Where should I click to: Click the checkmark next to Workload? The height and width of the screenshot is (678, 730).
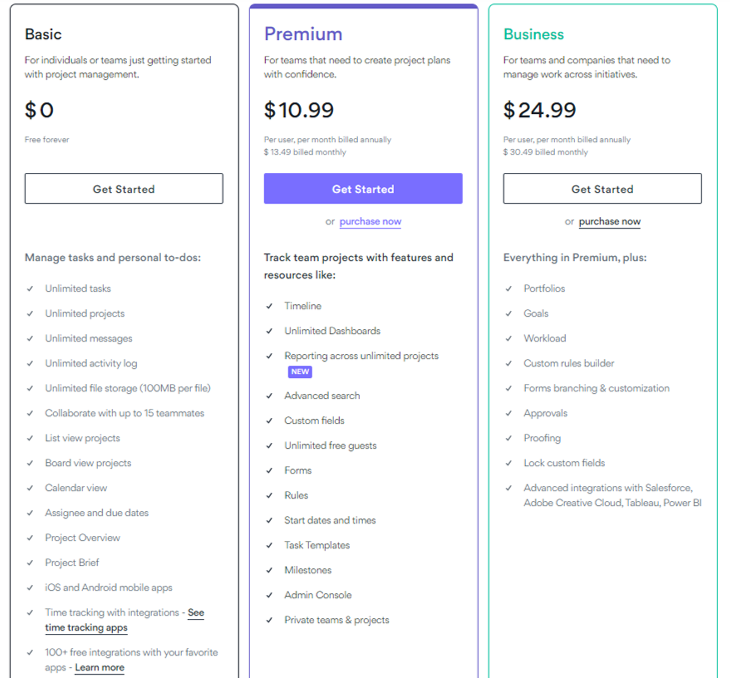509,338
